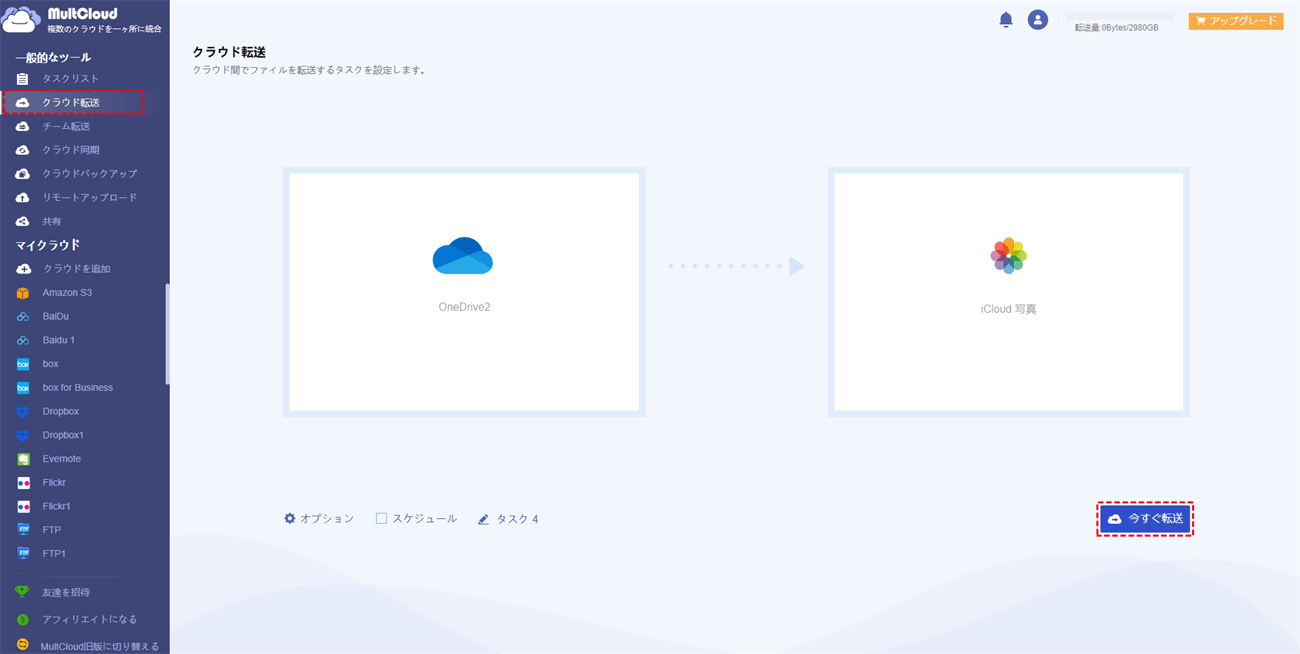Click 友達を招待 link
This screenshot has height=654, width=1300.
coord(66,592)
